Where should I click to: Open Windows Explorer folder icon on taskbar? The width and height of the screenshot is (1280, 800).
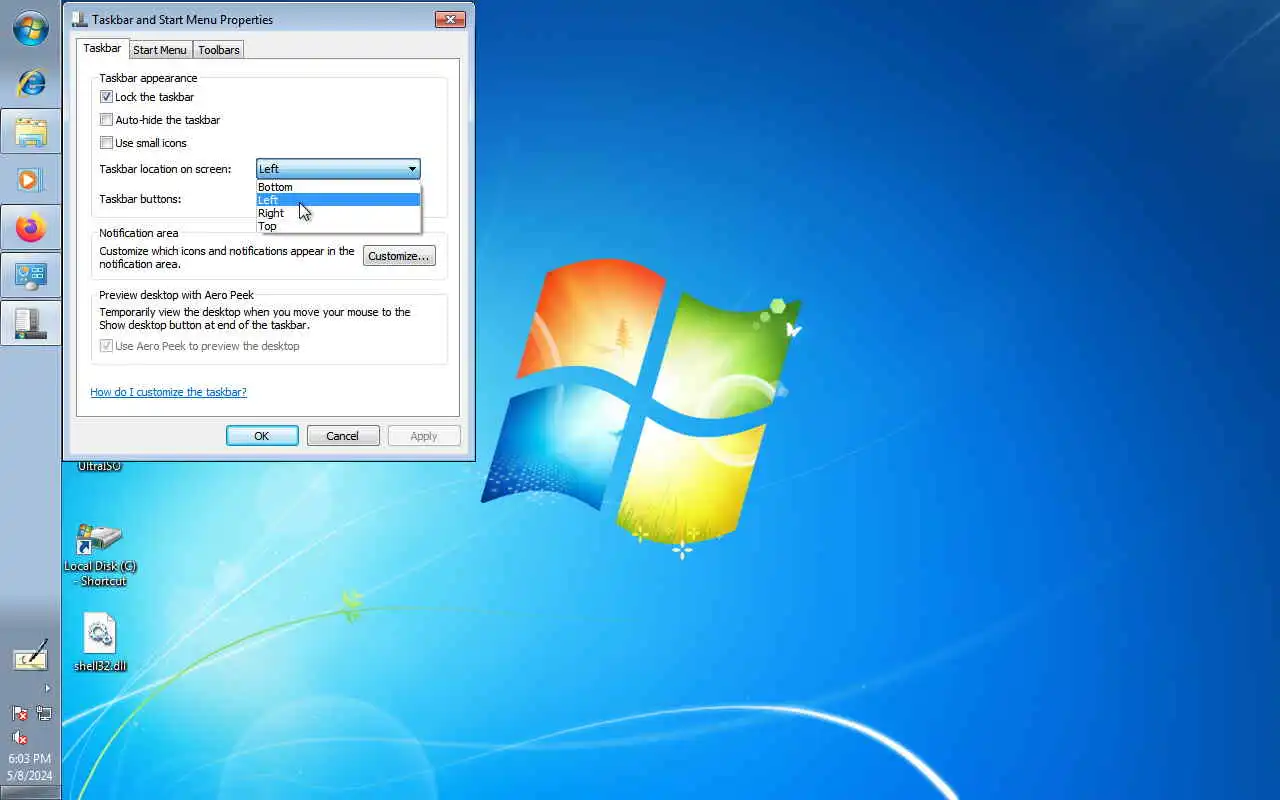(30, 131)
